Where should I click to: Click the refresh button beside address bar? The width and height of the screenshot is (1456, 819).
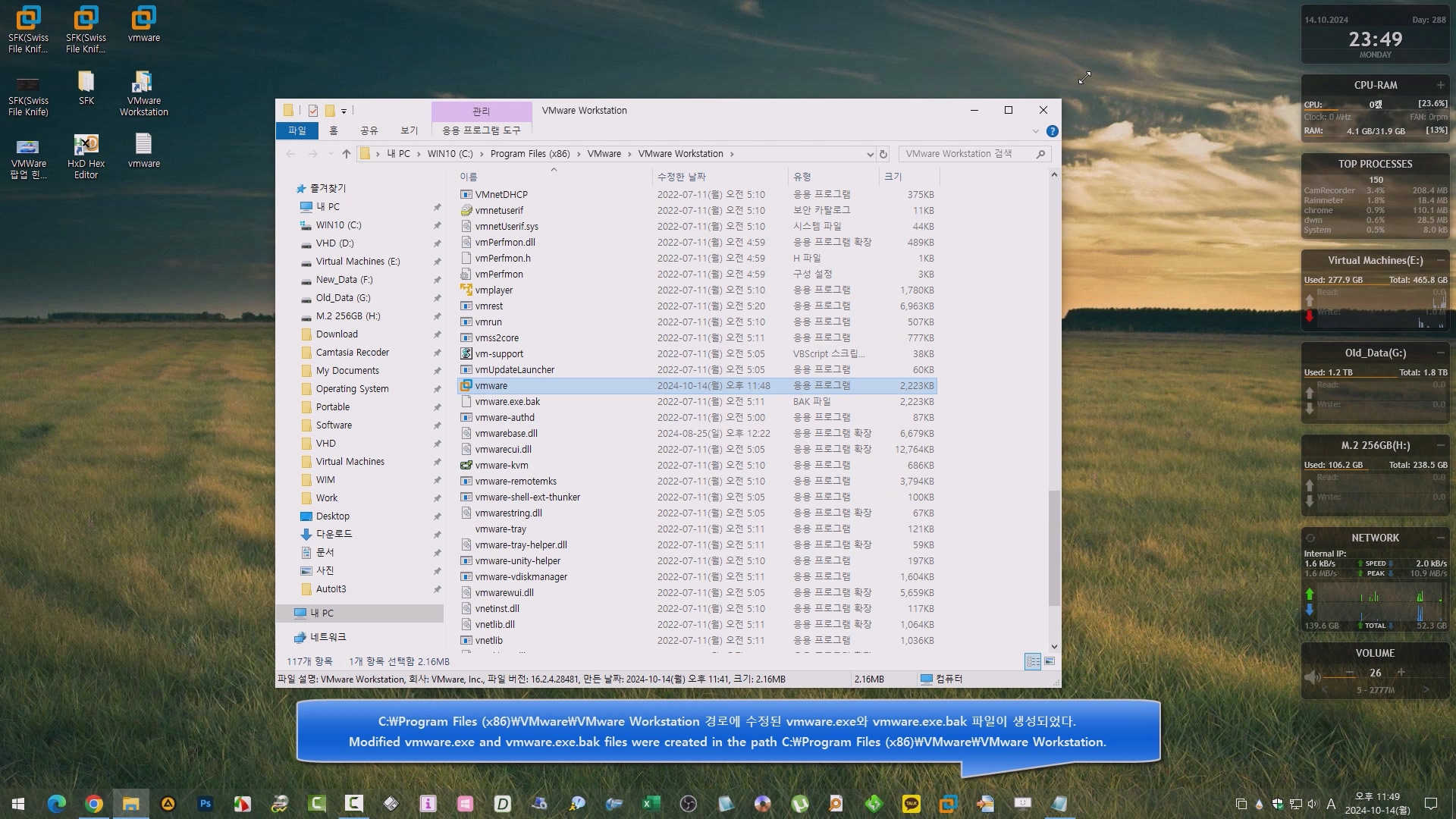883,154
